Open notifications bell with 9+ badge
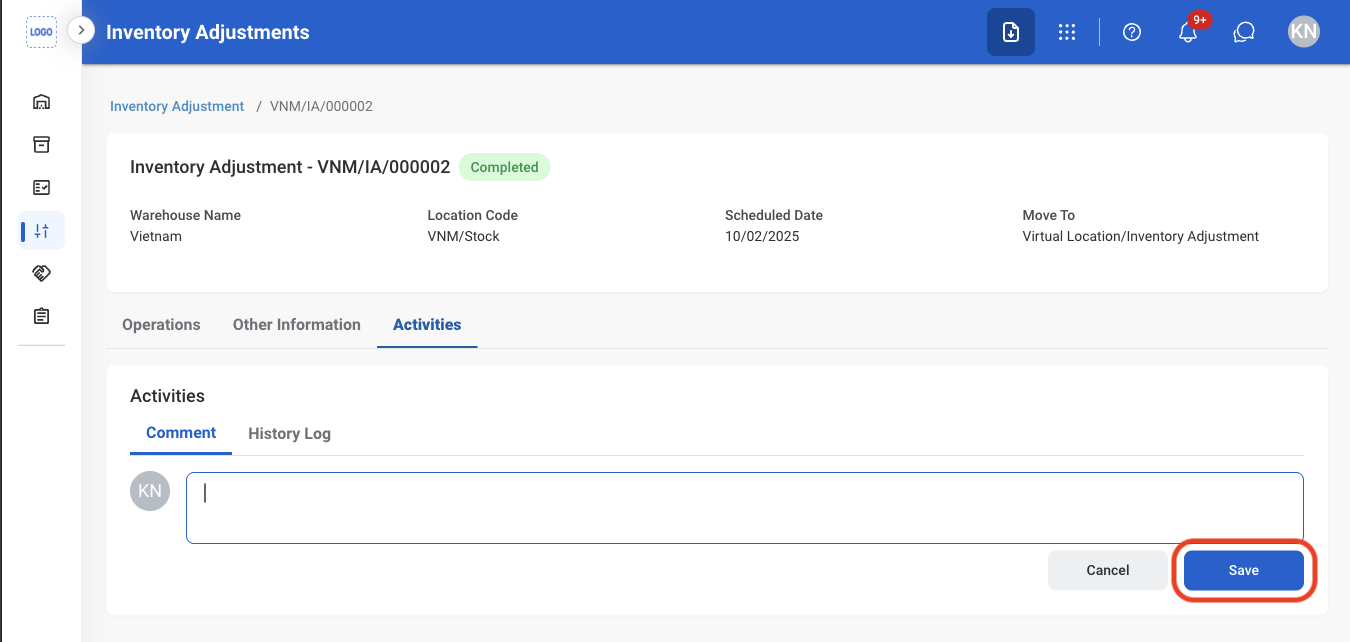The image size is (1350, 642). coord(1188,31)
